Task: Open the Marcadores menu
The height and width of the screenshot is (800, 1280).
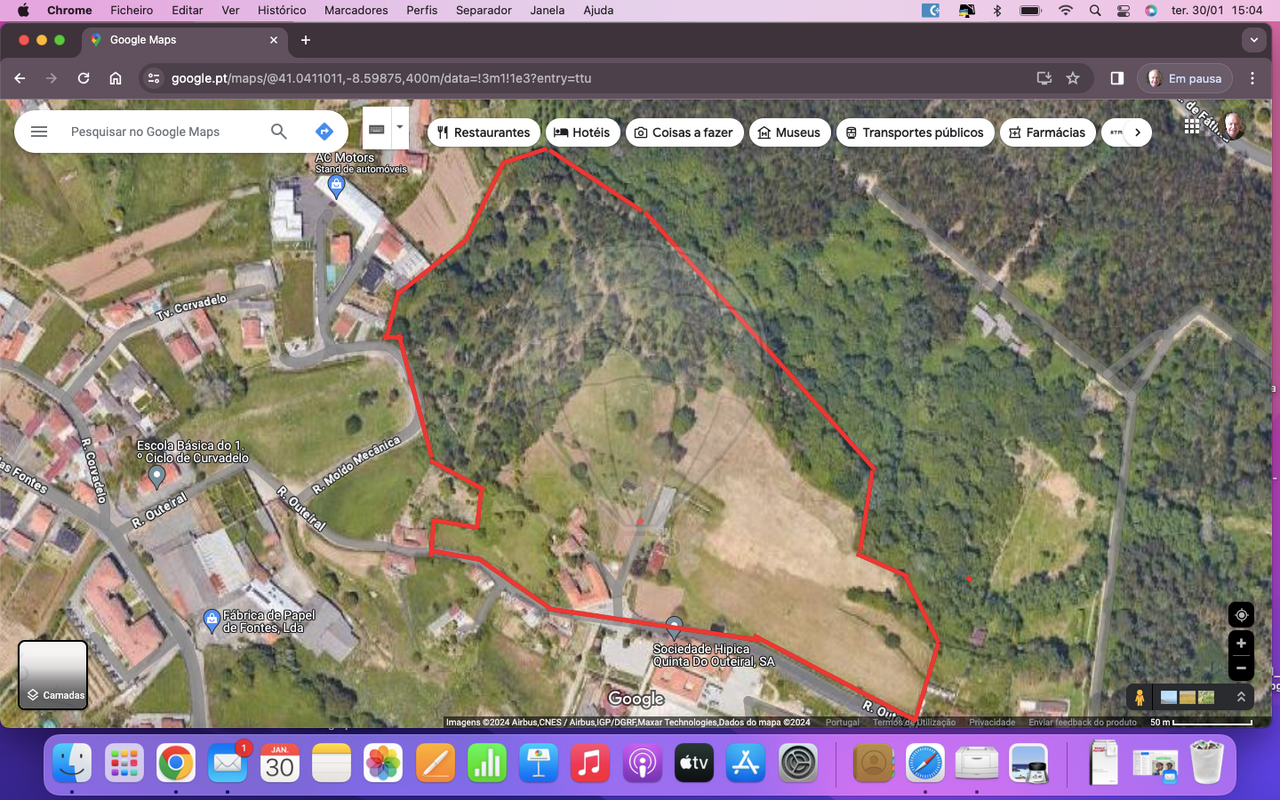Action: click(356, 10)
